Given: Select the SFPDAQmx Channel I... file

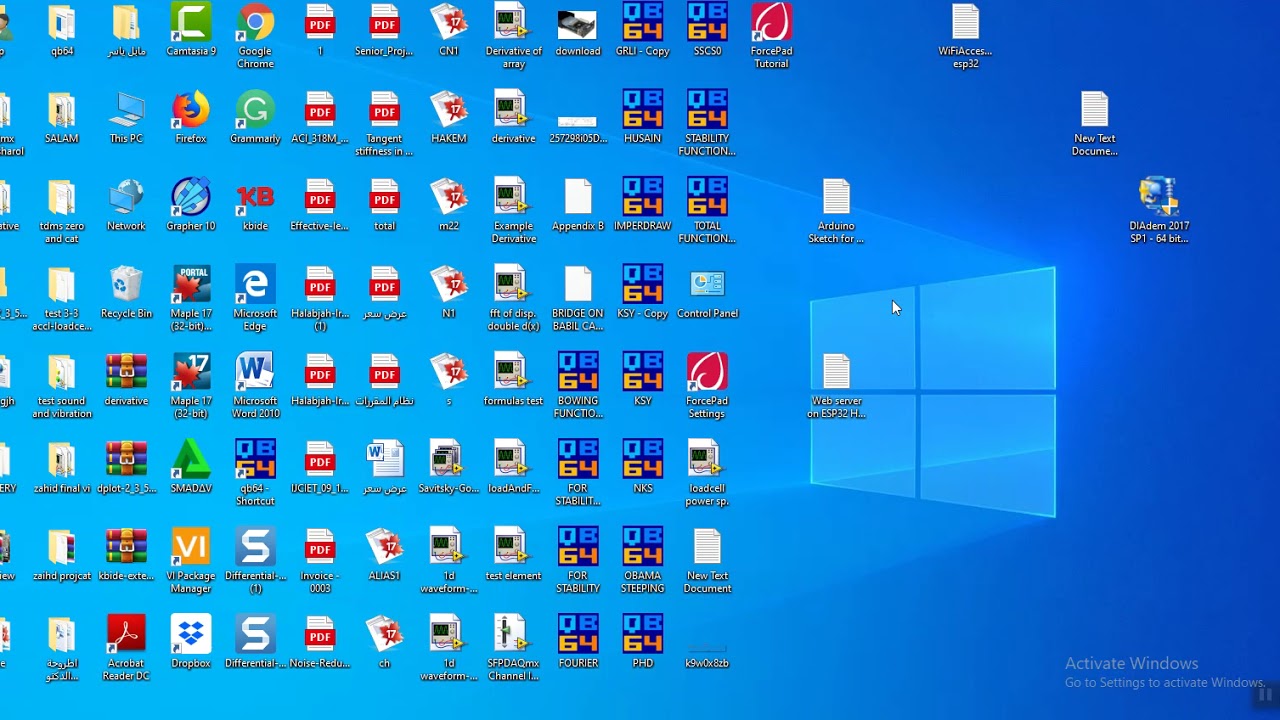Looking at the screenshot, I should [513, 649].
